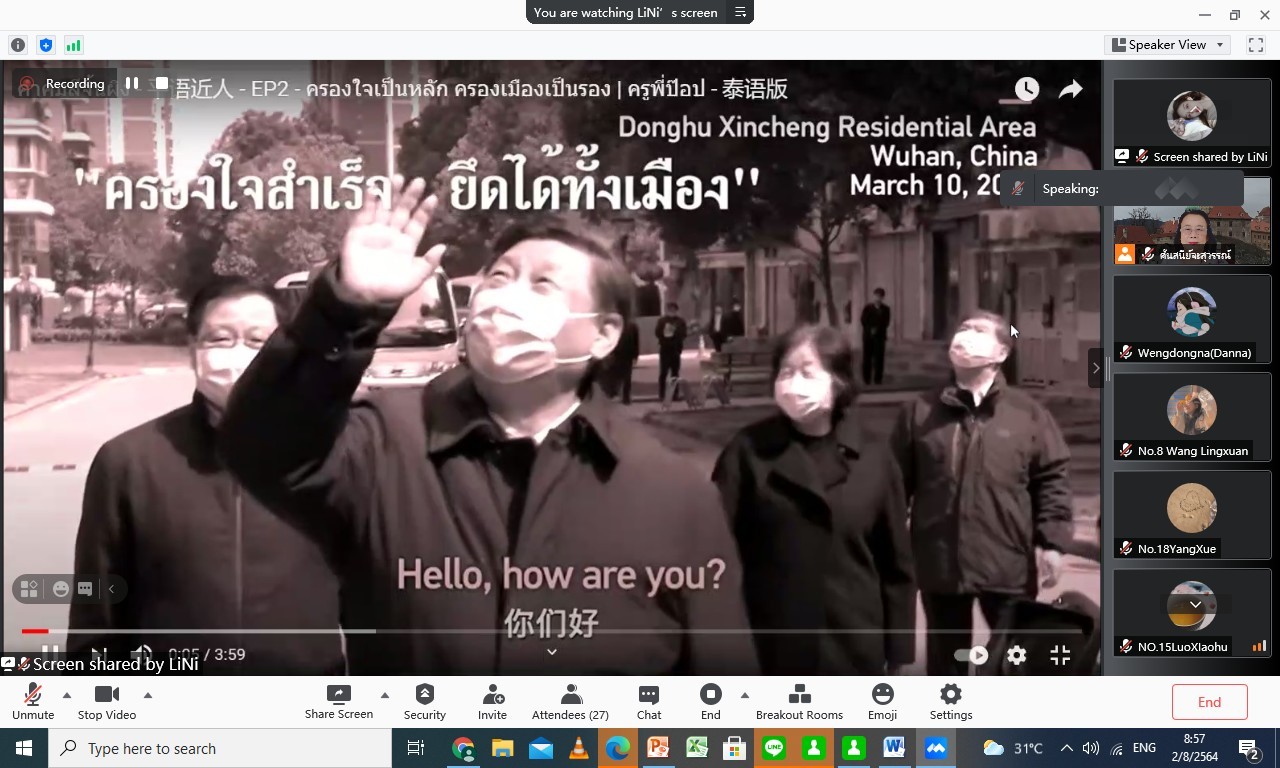This screenshot has width=1280, height=768.
Task: Collapse the participant video panel arrow
Action: pos(1096,368)
